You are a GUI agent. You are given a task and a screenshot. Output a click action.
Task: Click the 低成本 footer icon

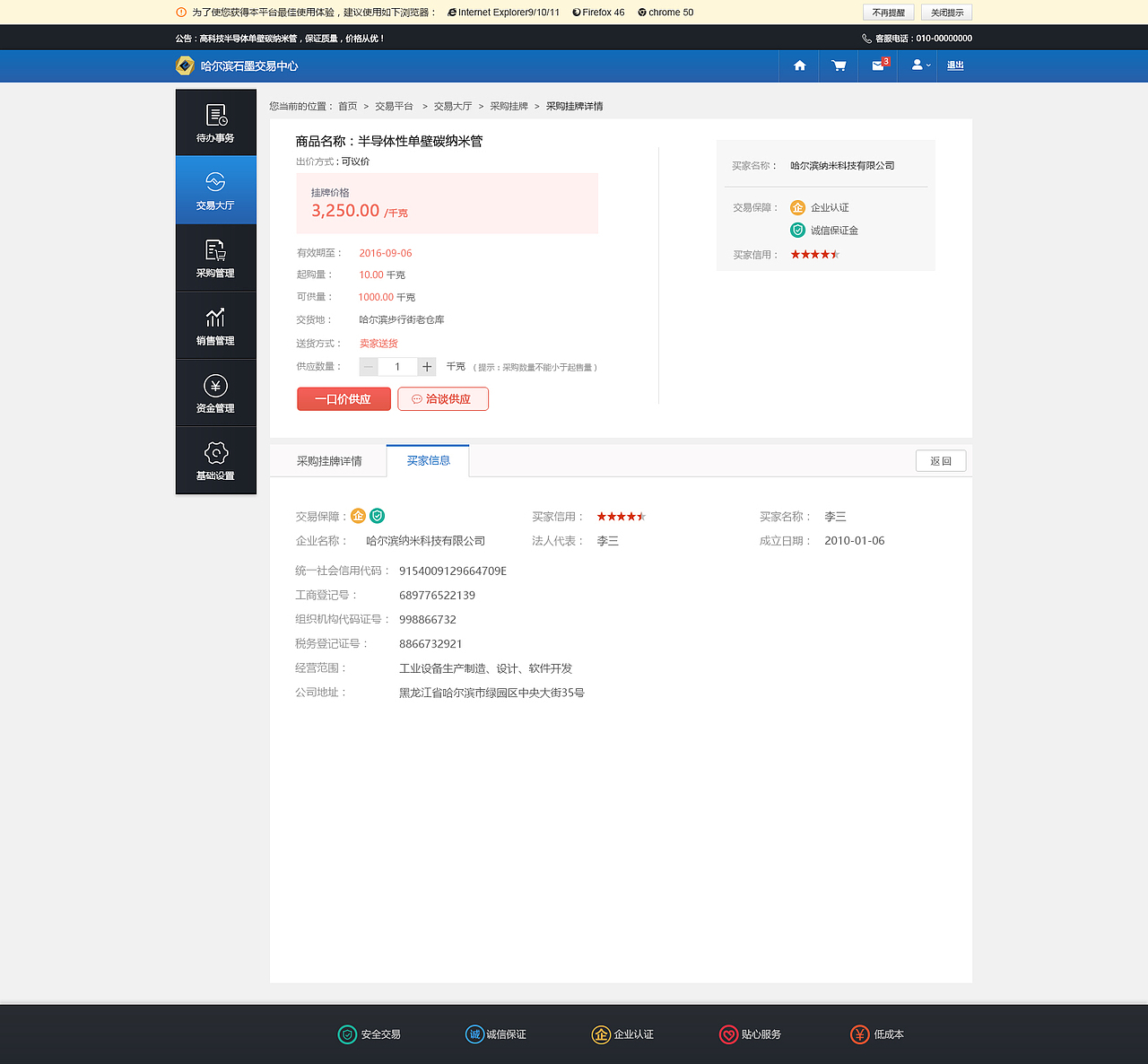859,1034
